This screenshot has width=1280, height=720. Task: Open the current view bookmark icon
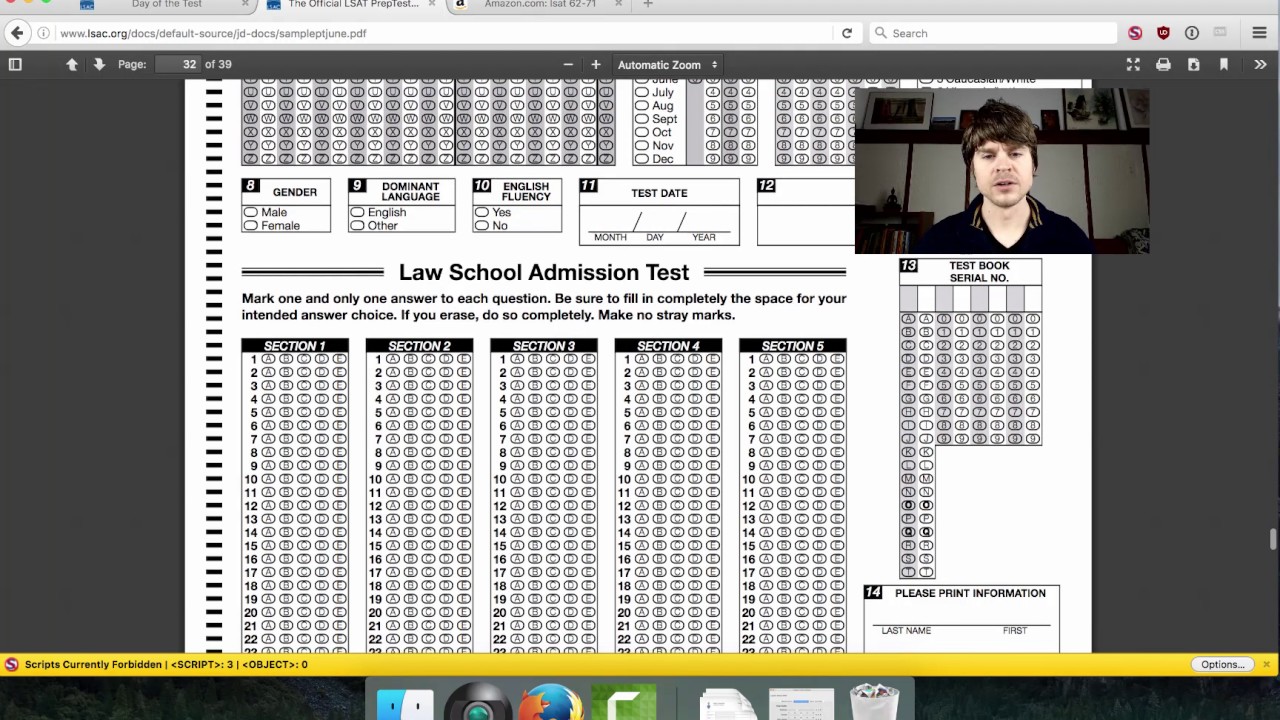tap(1223, 64)
